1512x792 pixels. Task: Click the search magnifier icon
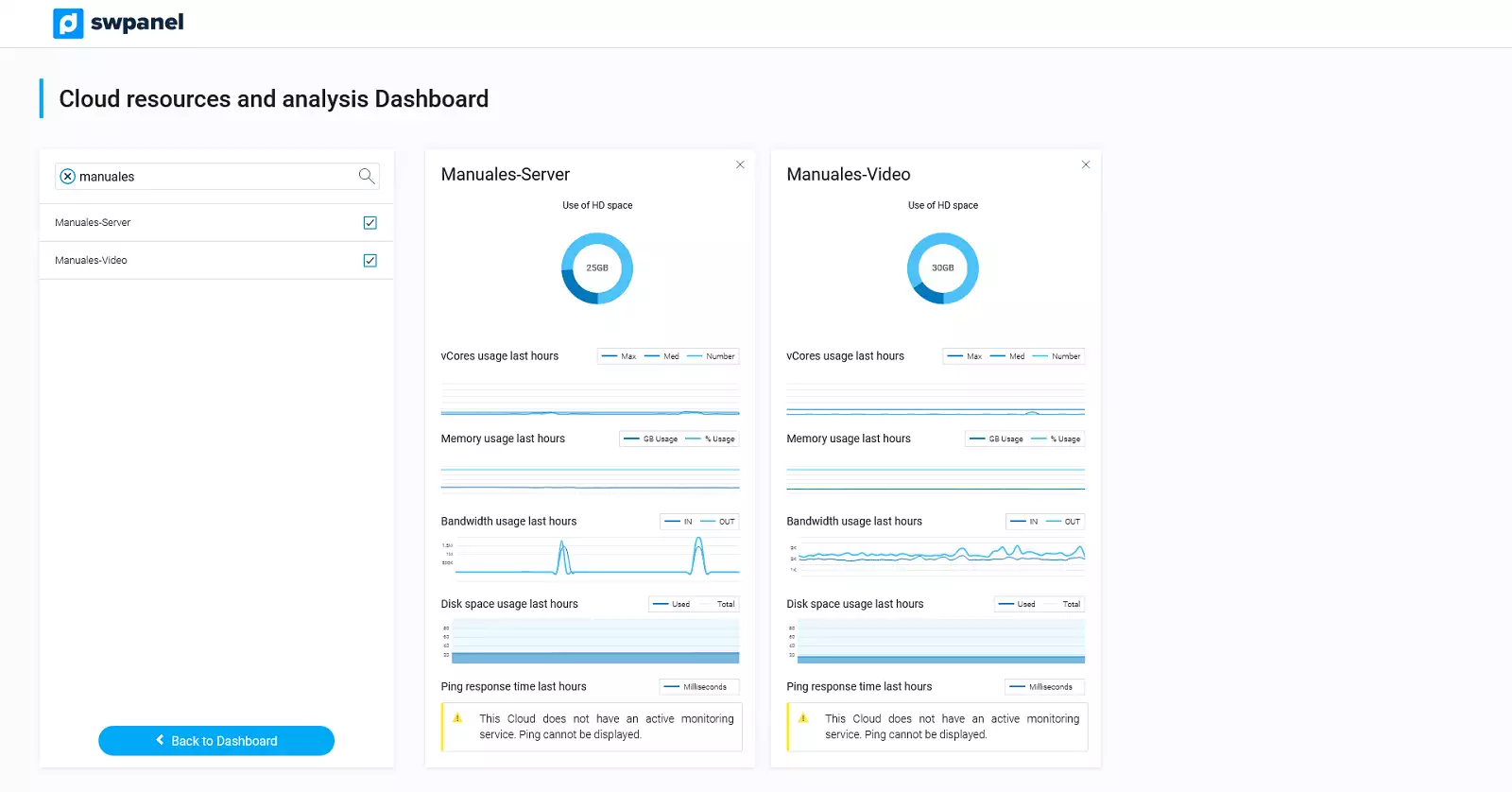point(367,176)
